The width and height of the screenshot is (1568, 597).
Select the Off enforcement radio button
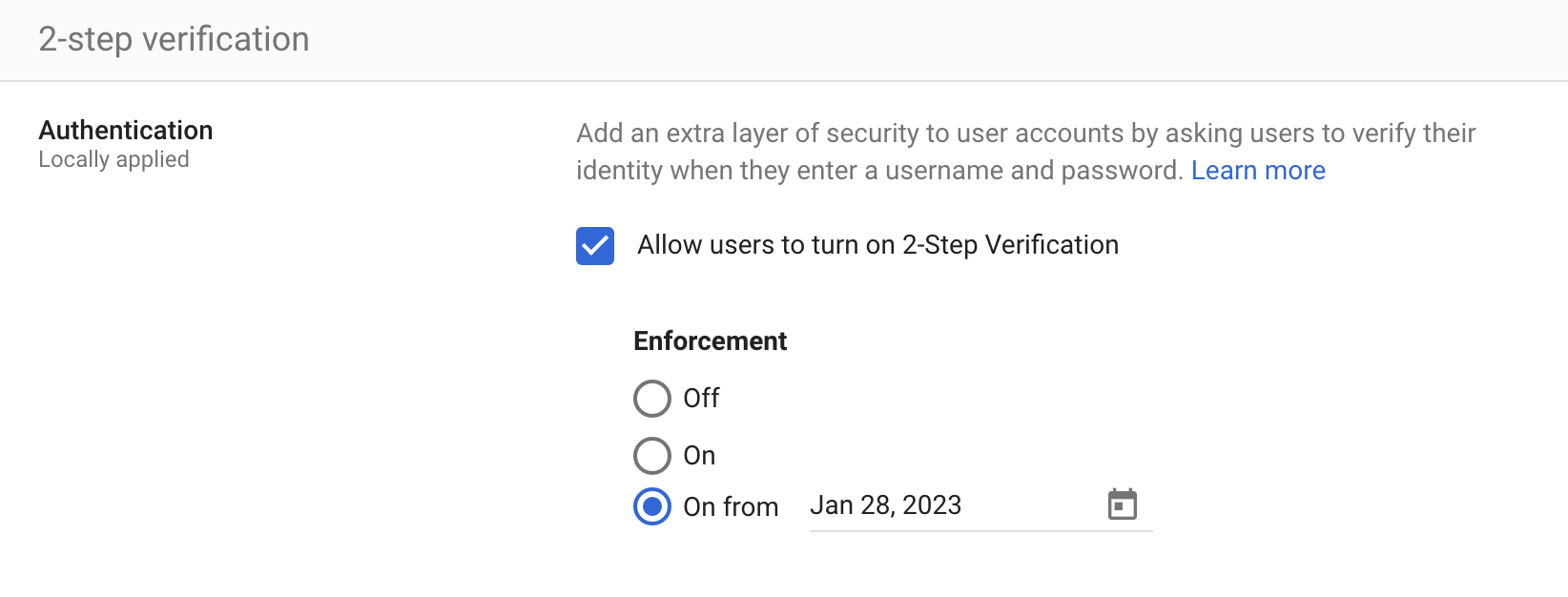pos(652,399)
